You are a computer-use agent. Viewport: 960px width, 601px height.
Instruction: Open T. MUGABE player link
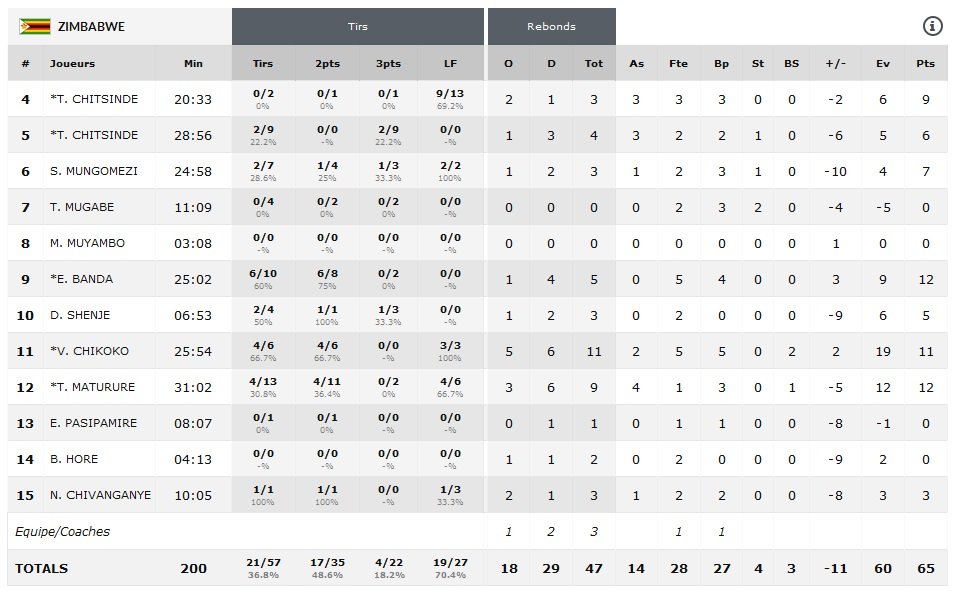click(82, 207)
